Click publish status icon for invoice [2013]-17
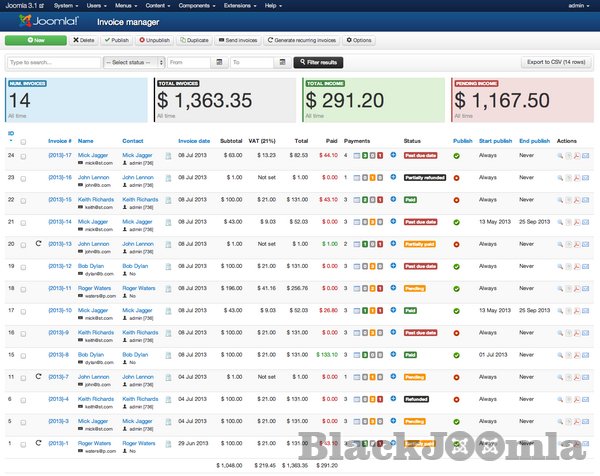This screenshot has width=600, height=476. (456, 155)
